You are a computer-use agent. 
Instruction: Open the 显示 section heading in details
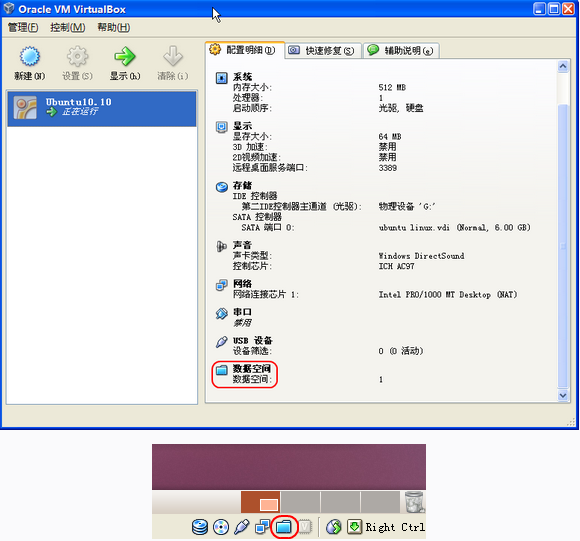[242, 126]
